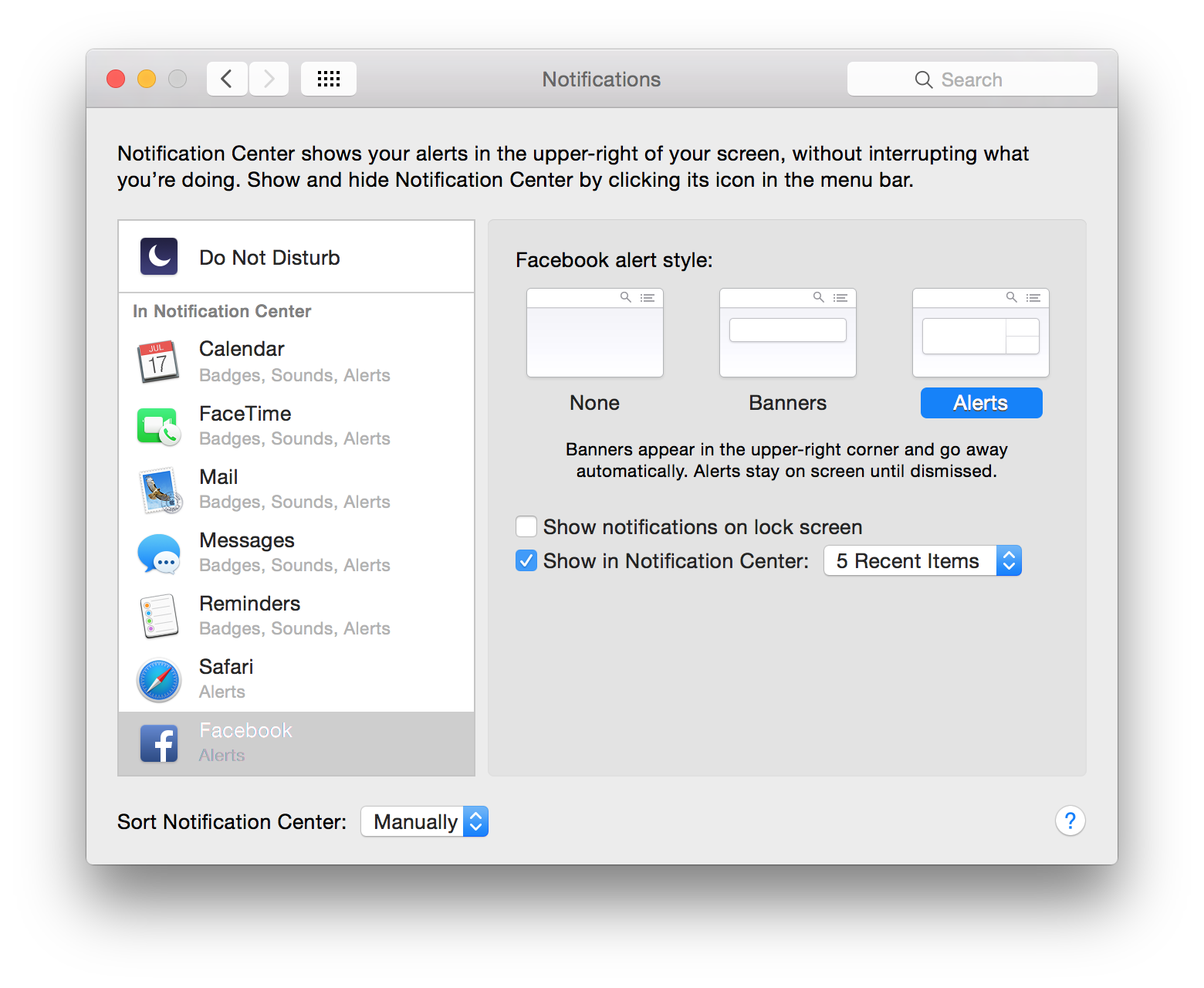Minimize the Notifications window
The width and height of the screenshot is (1204, 988).
tap(147, 79)
